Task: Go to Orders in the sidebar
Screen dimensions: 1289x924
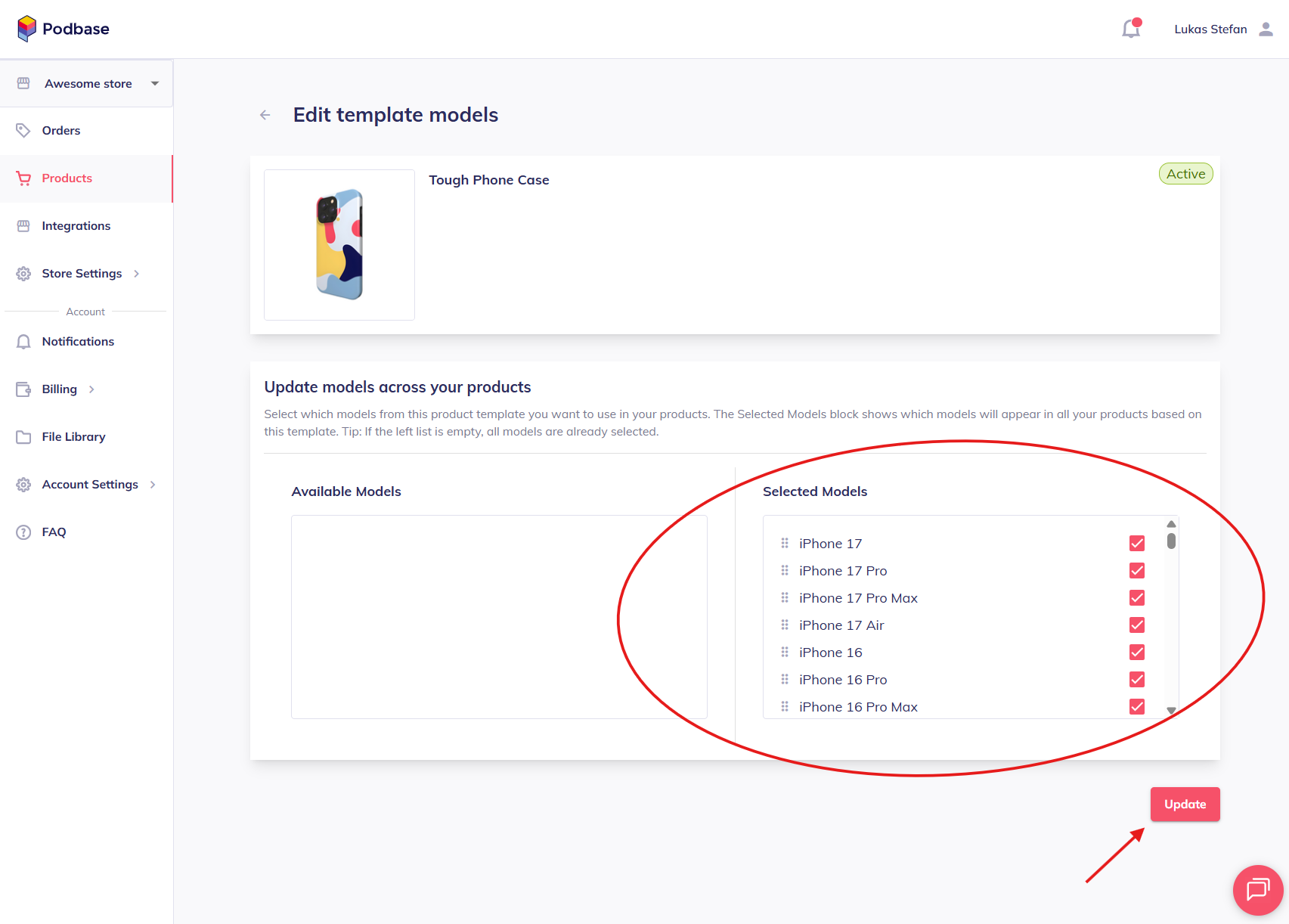Action: pos(61,131)
